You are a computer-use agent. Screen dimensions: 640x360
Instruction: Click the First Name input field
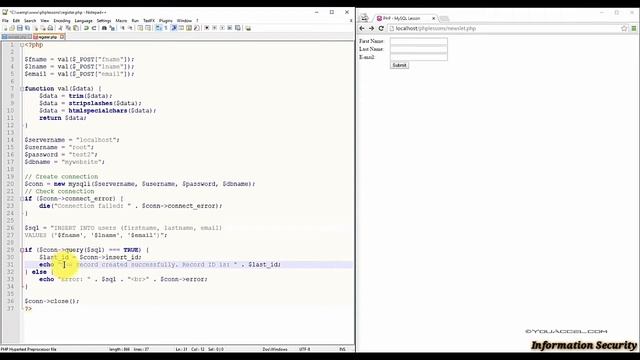coord(418,41)
